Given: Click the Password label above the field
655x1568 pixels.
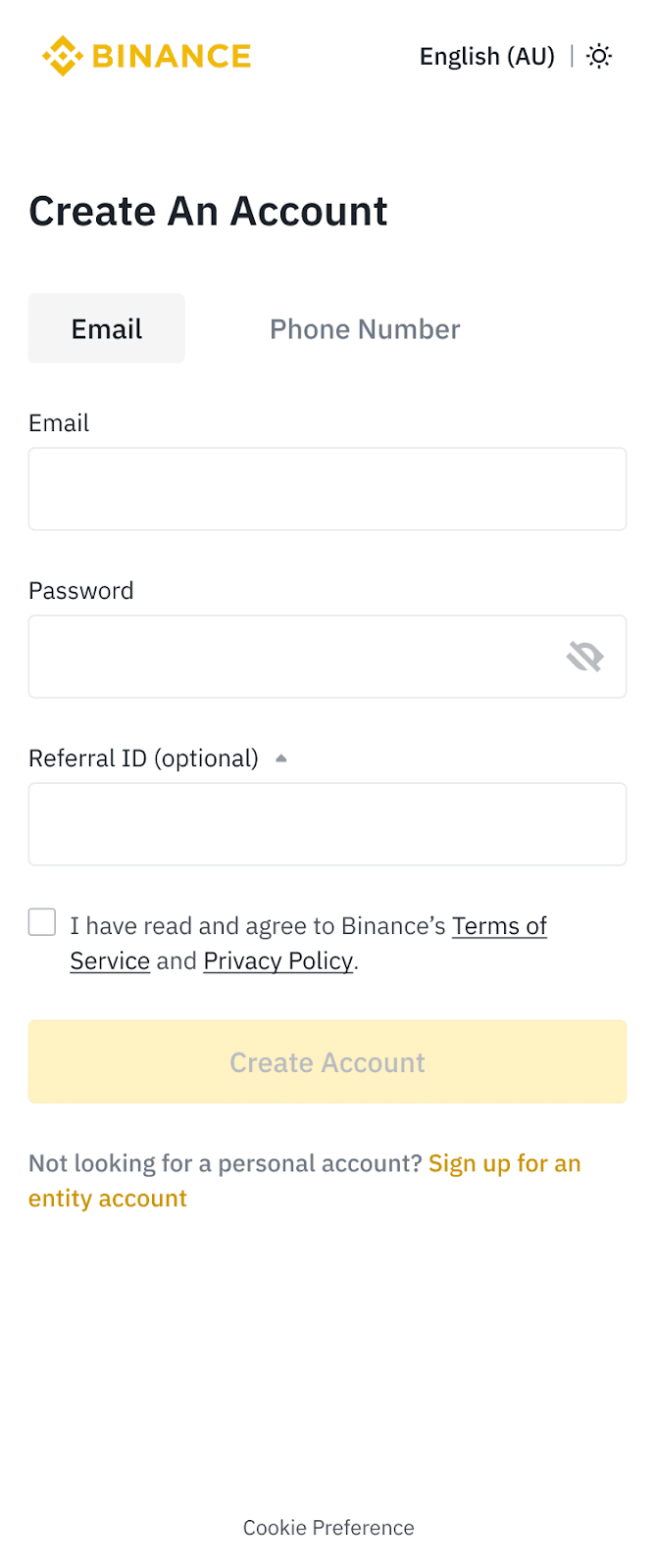Looking at the screenshot, I should pyautogui.click(x=80, y=591).
